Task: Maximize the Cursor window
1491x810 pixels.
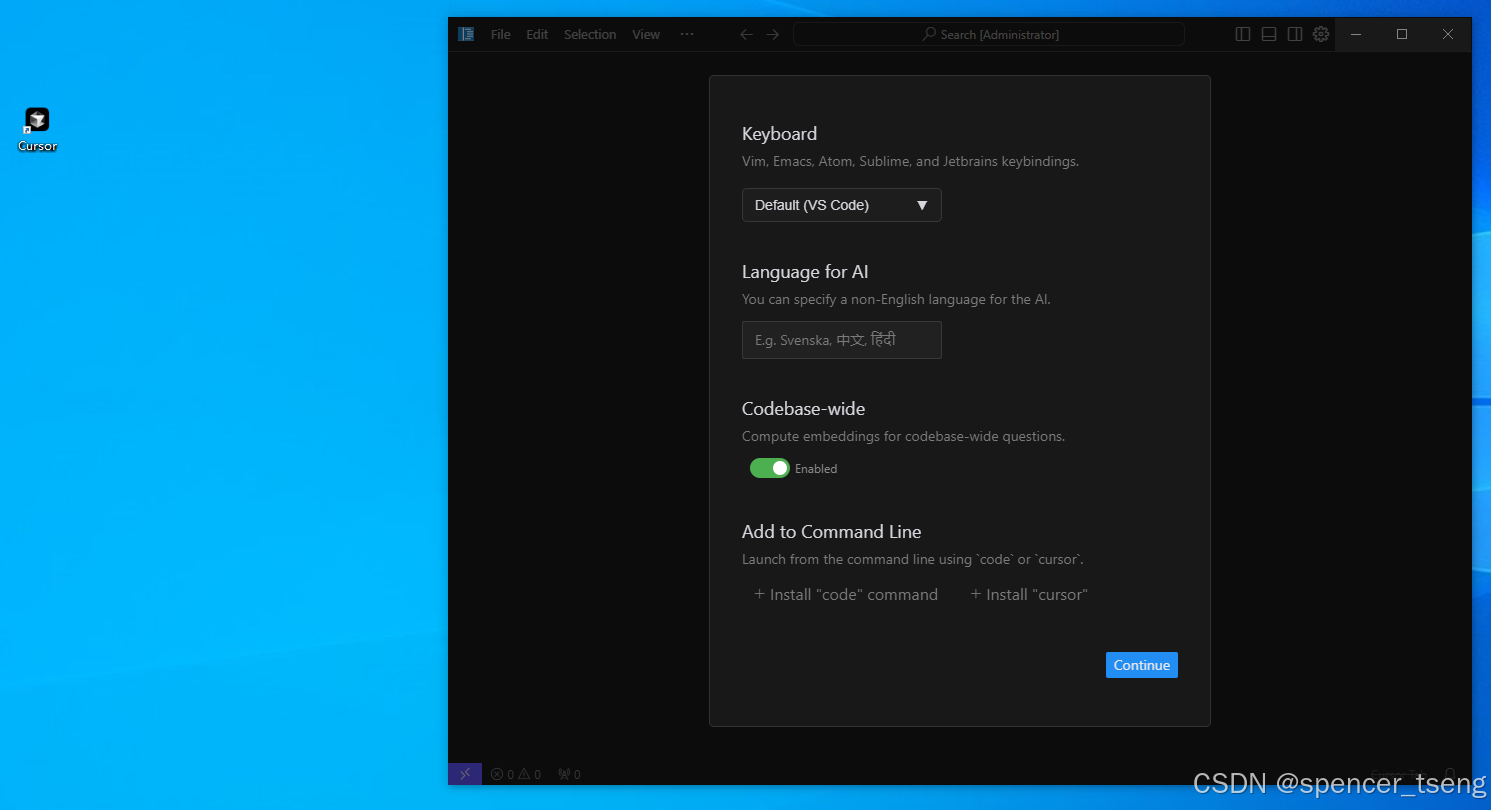Action: click(1402, 34)
